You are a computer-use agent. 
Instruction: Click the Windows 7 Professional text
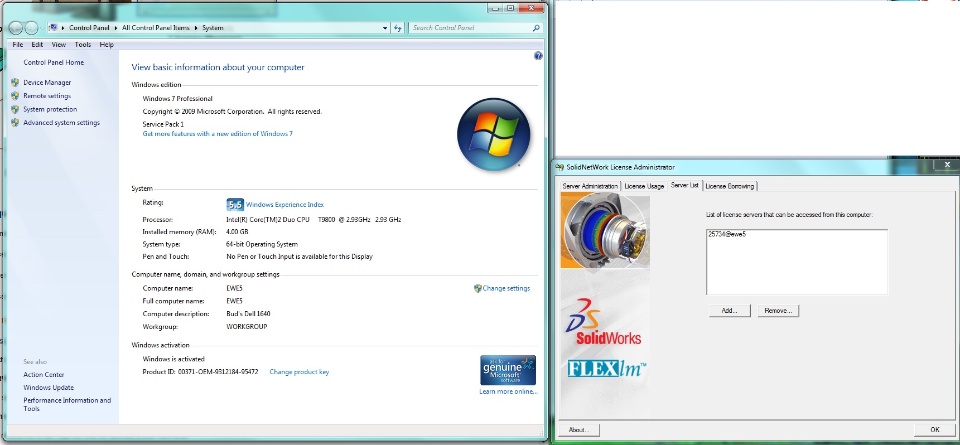178,99
